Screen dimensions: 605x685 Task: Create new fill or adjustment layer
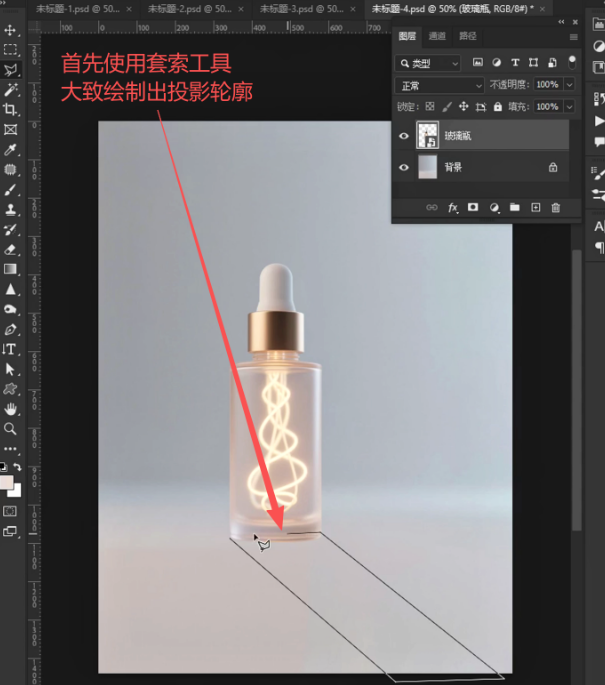(x=494, y=208)
